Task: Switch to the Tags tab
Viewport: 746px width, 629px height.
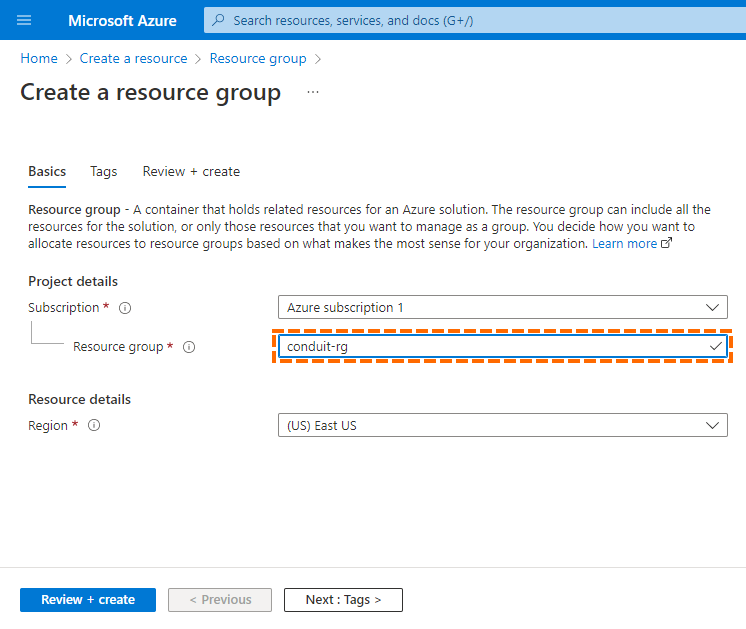Action: [x=104, y=171]
